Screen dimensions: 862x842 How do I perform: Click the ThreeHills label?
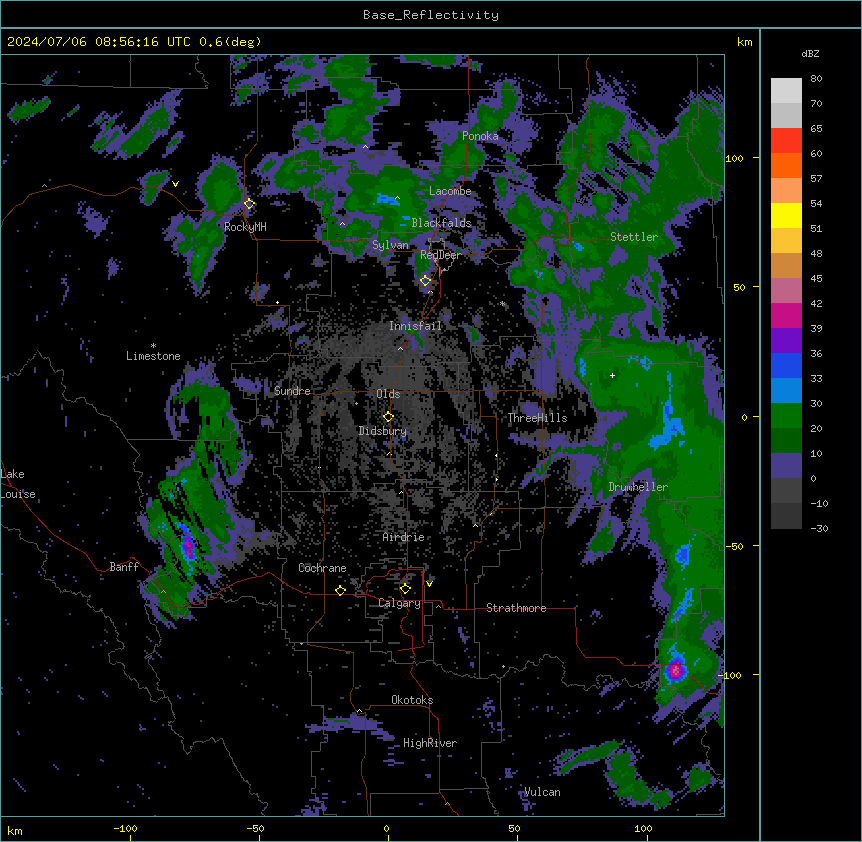click(x=537, y=418)
